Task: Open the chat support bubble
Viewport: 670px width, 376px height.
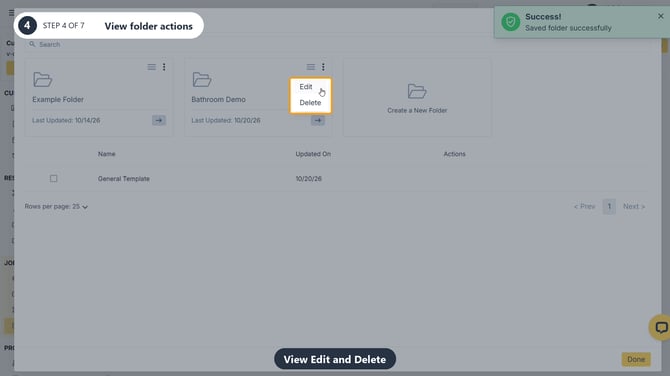Action: pyautogui.click(x=661, y=328)
